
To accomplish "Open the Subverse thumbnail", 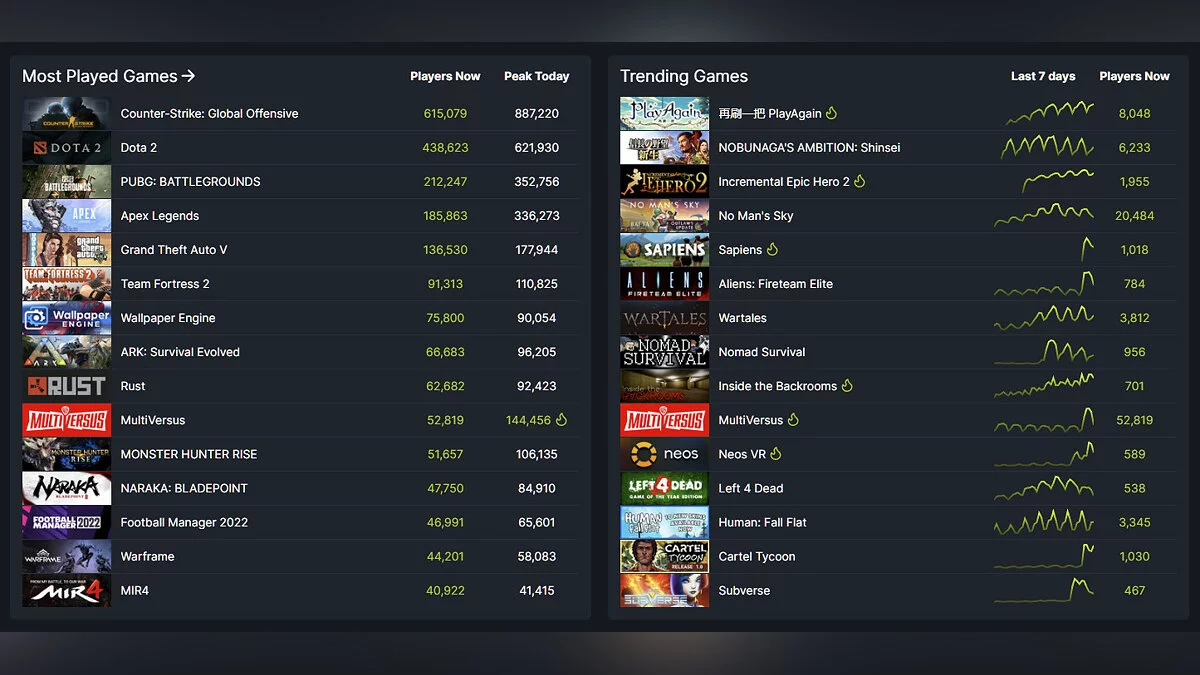I will click(x=664, y=590).
